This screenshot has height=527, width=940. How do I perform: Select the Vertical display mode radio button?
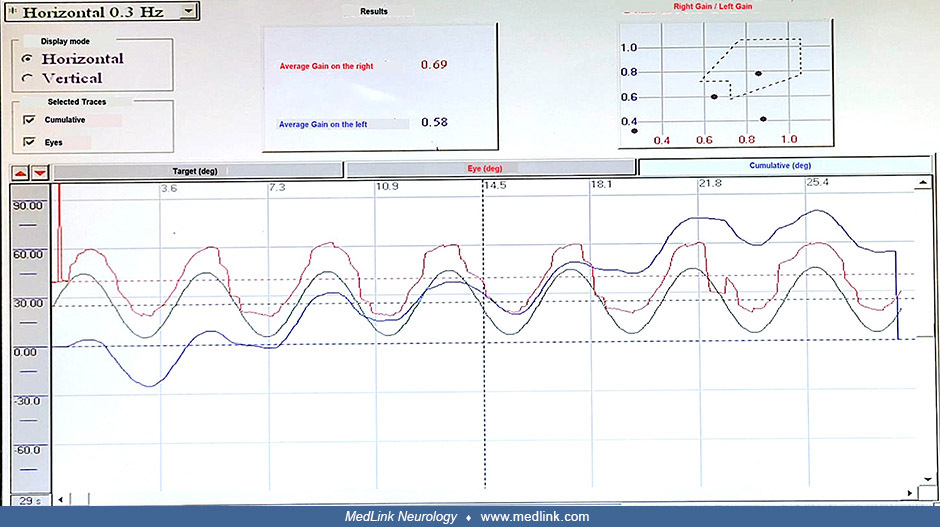tap(27, 79)
